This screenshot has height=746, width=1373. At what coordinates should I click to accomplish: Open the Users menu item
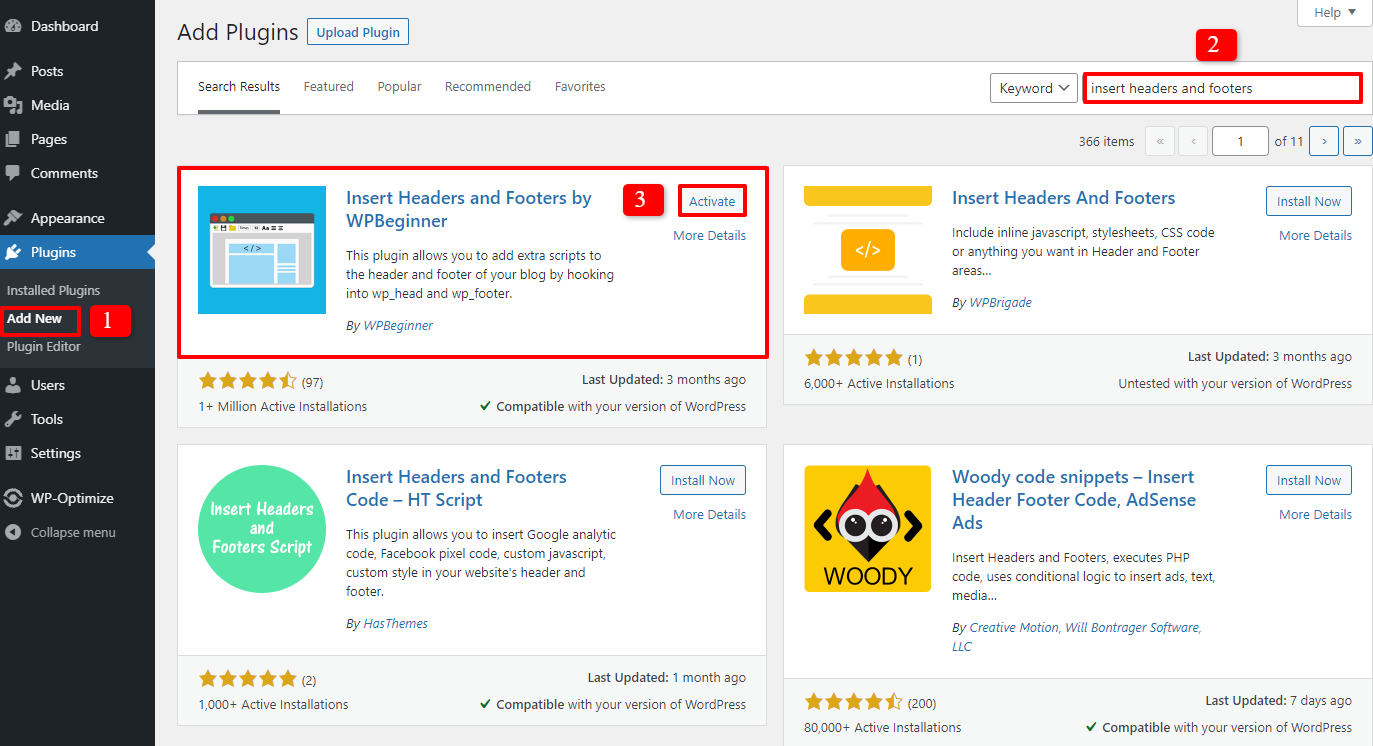[77, 385]
